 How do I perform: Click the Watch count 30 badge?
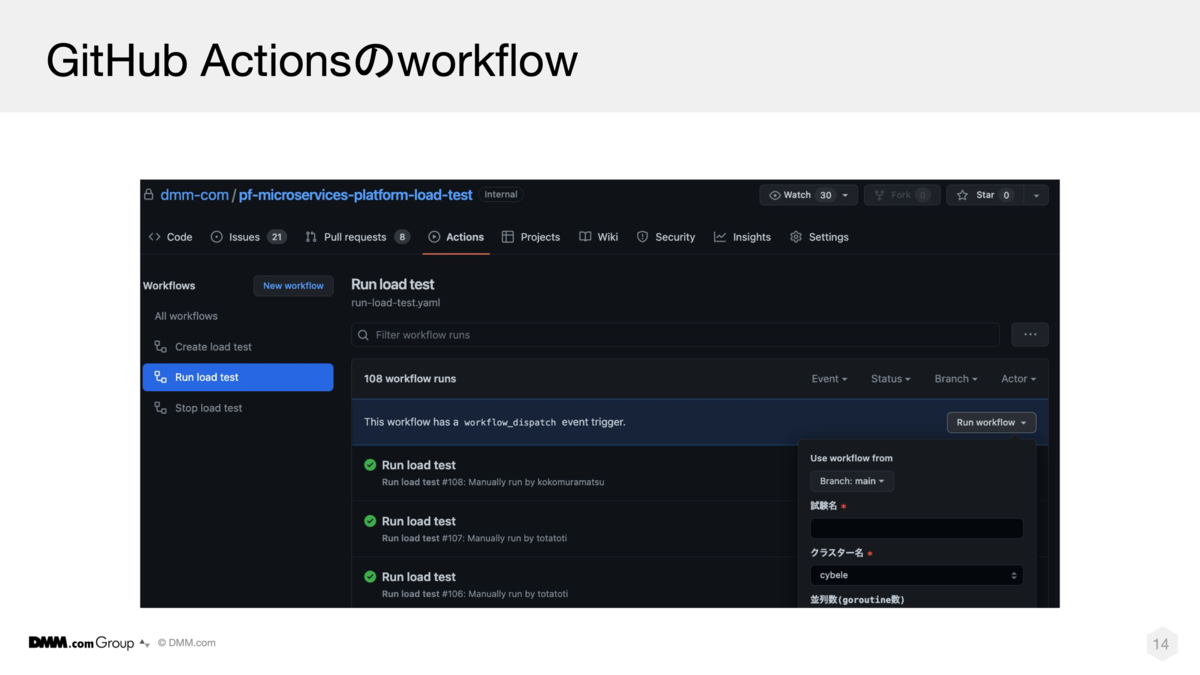[825, 195]
